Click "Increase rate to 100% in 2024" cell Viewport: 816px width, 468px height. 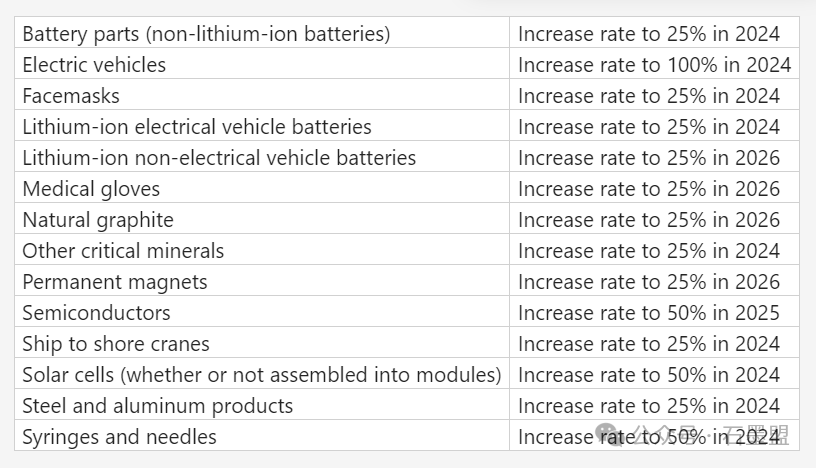pos(654,65)
